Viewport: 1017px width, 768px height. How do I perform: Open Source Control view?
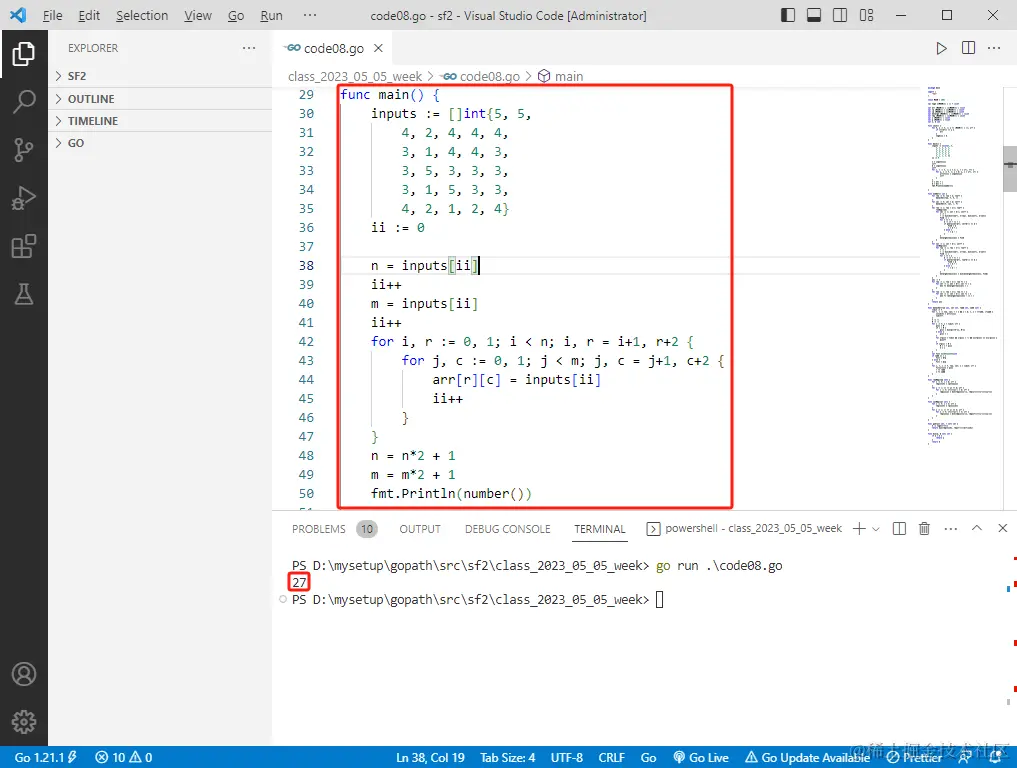[x=23, y=150]
